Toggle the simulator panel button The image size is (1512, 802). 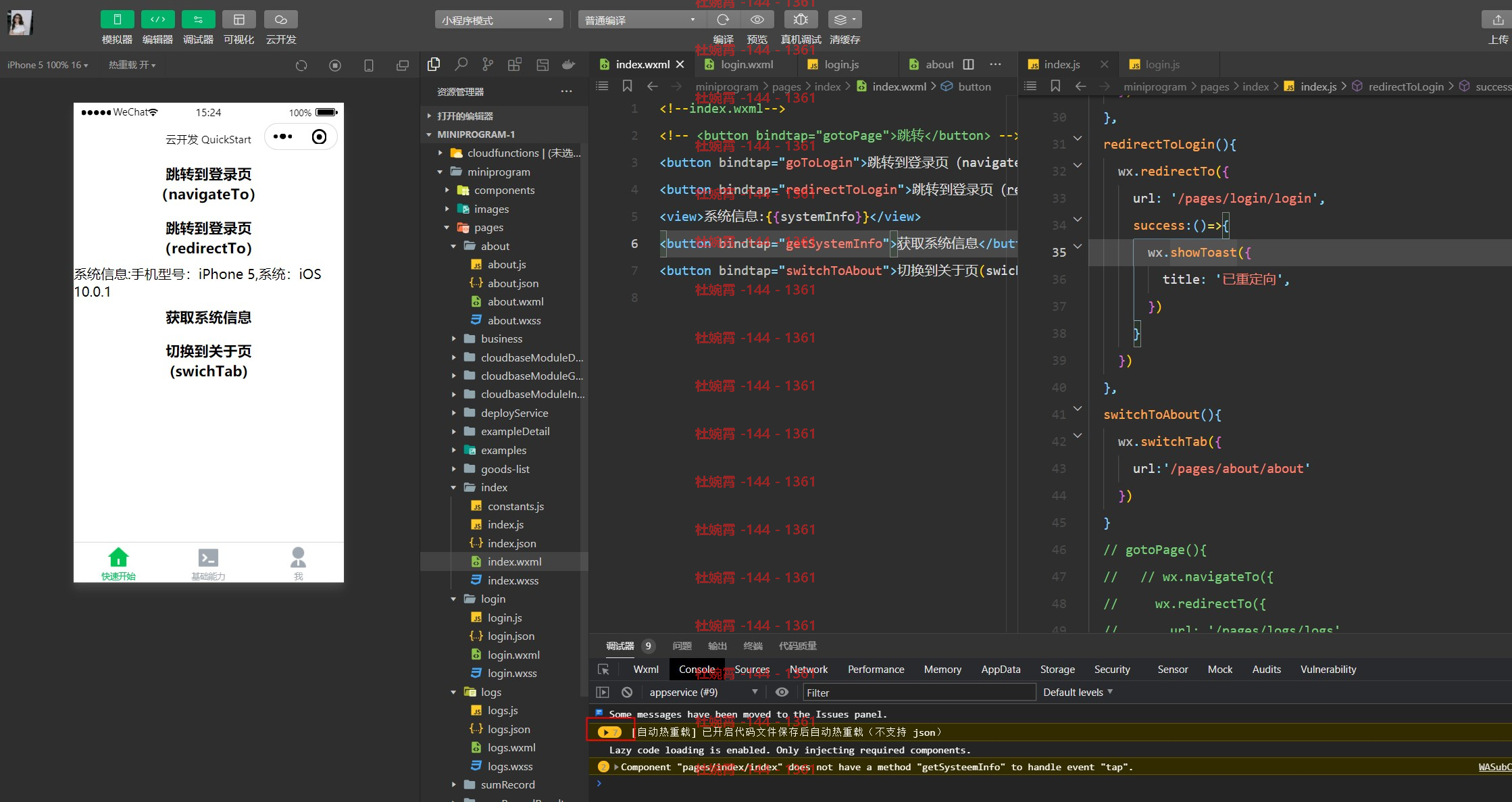coord(117,20)
